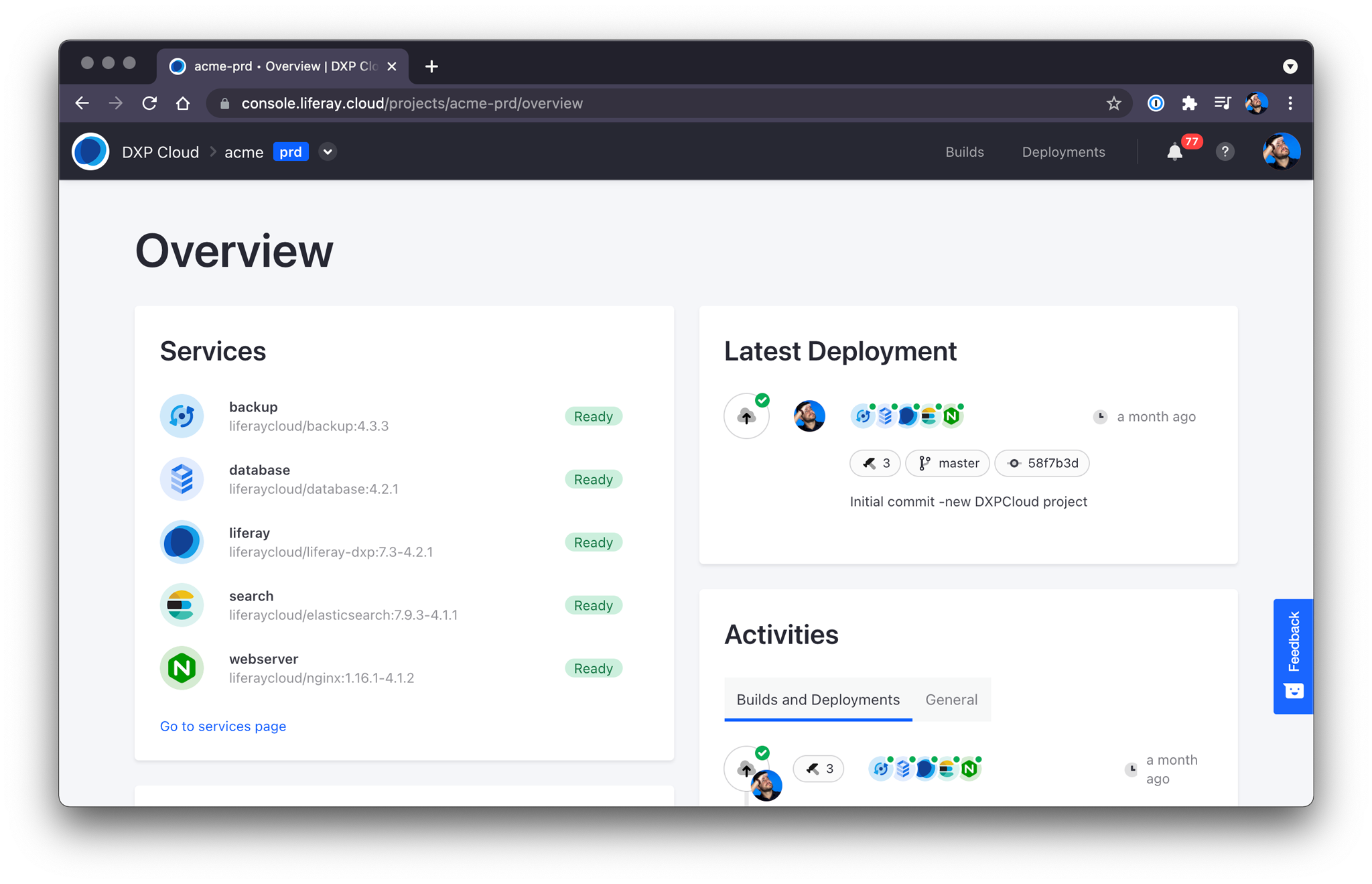
Task: Open Chrome's three-dot browser menu
Action: point(1290,103)
